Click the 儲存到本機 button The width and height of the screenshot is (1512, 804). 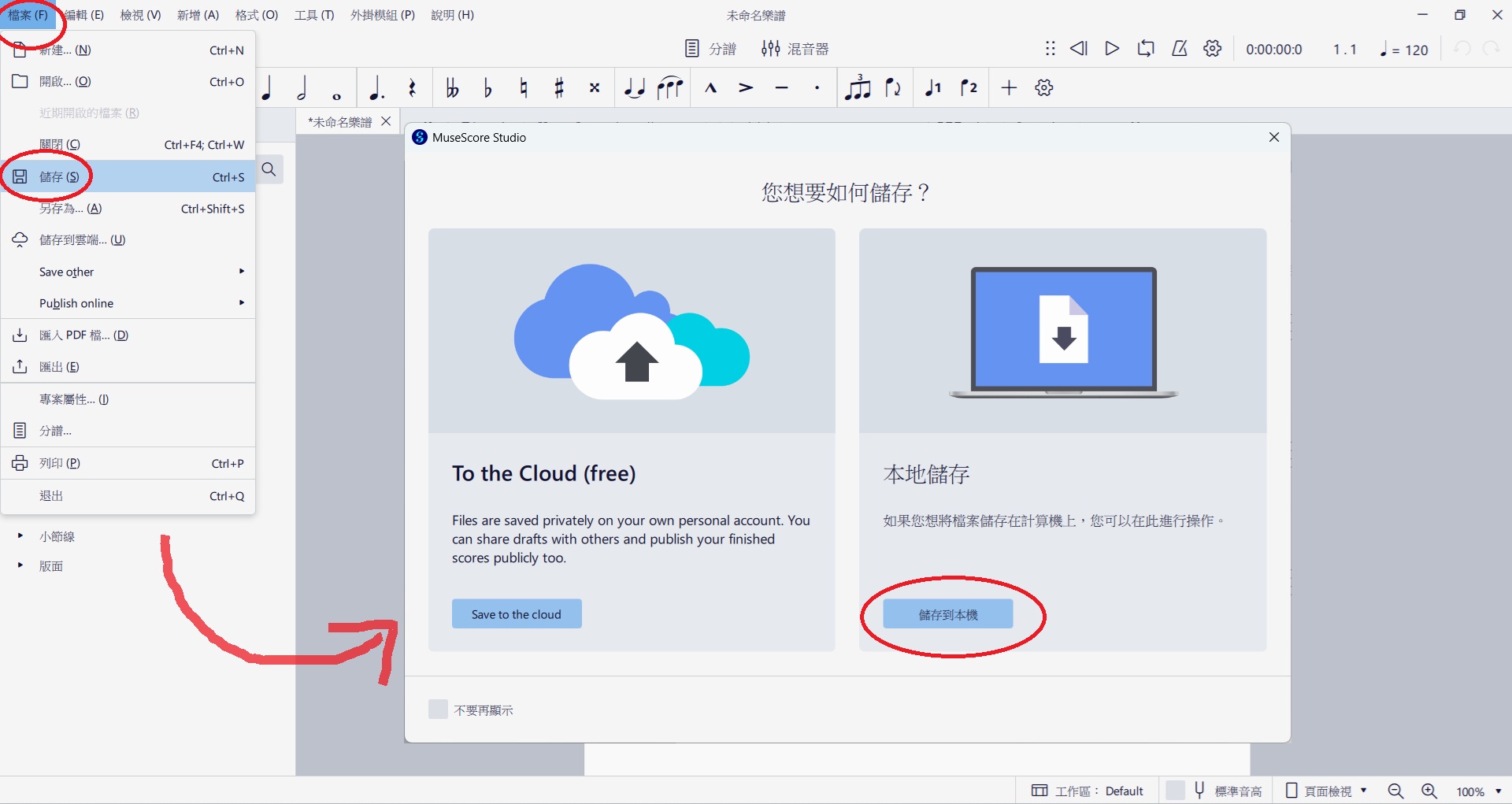point(948,614)
